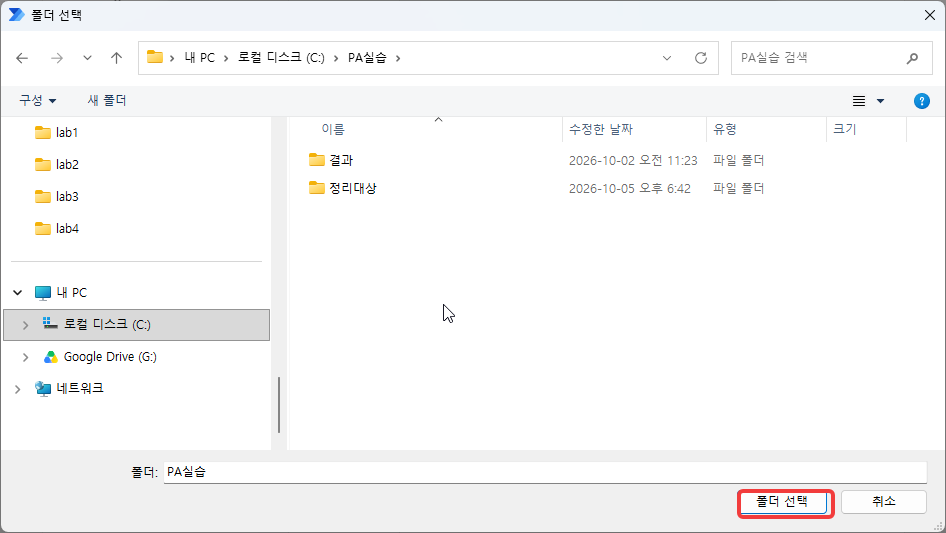Open the view options dropdown arrow
Image resolution: width=946 pixels, height=533 pixels.
point(880,101)
